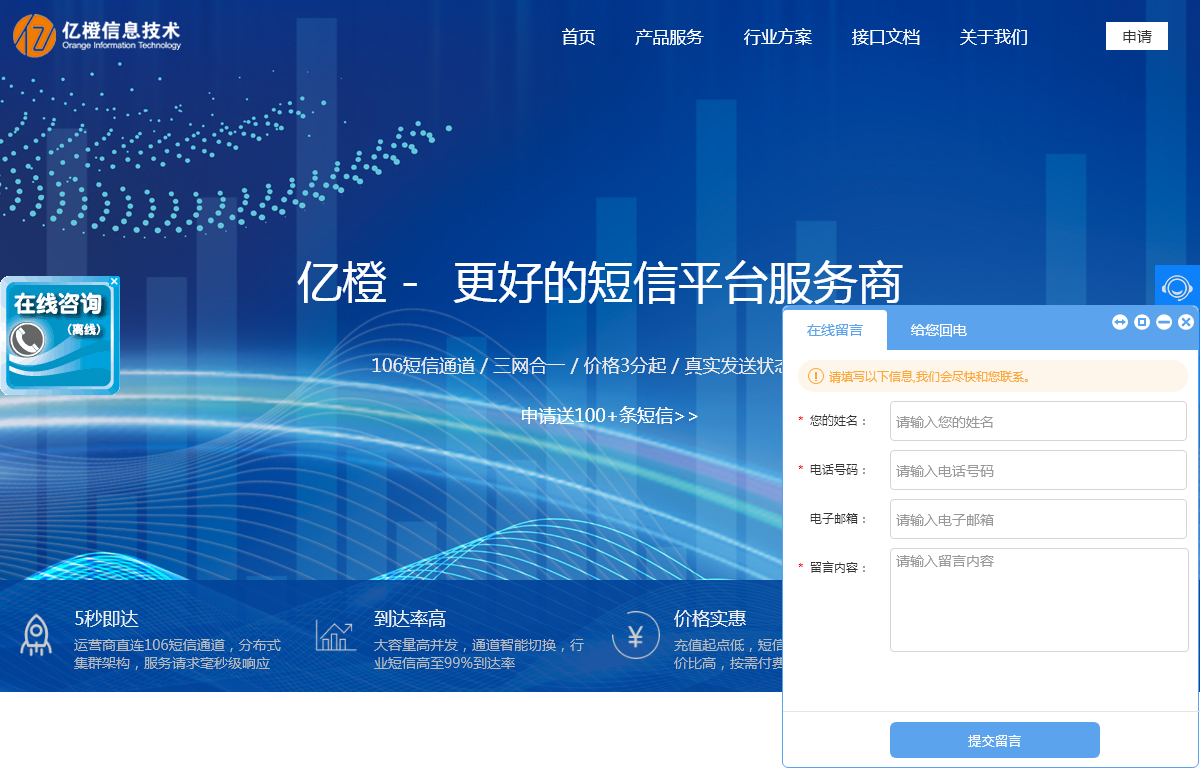Click the orange exclamation notice icon
This screenshot has height=768, width=1200.
(816, 377)
